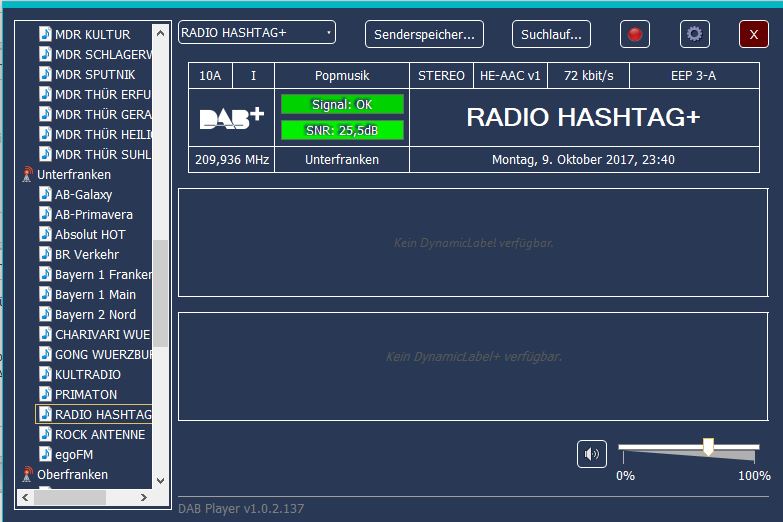
Task: Collapse the Unterfranken station group
Action: click(x=74, y=175)
